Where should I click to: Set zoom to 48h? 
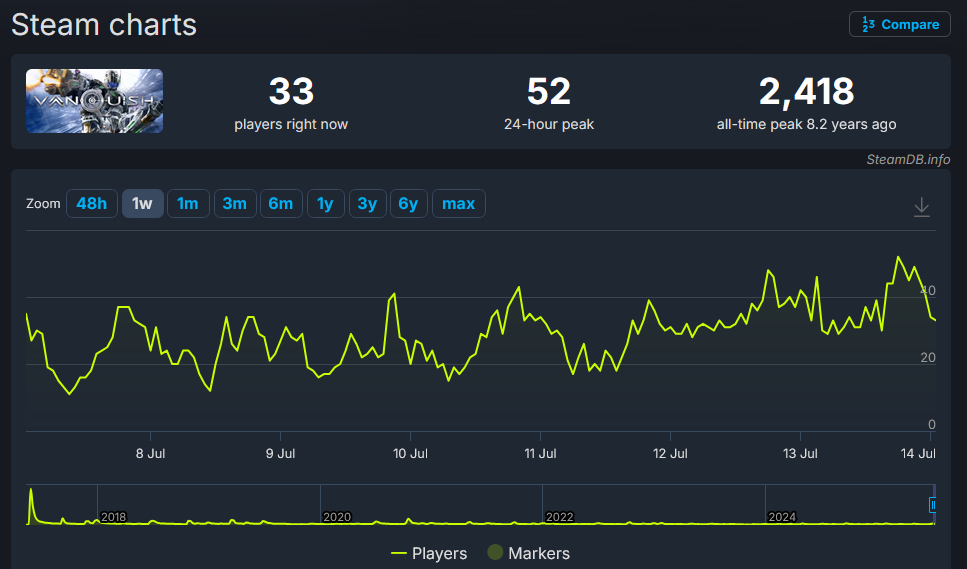91,203
